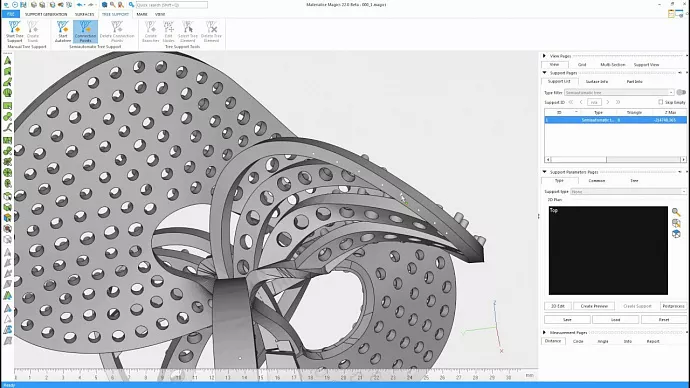Go to next support ID arrow
Screen dimensions: 690x388
coord(608,102)
